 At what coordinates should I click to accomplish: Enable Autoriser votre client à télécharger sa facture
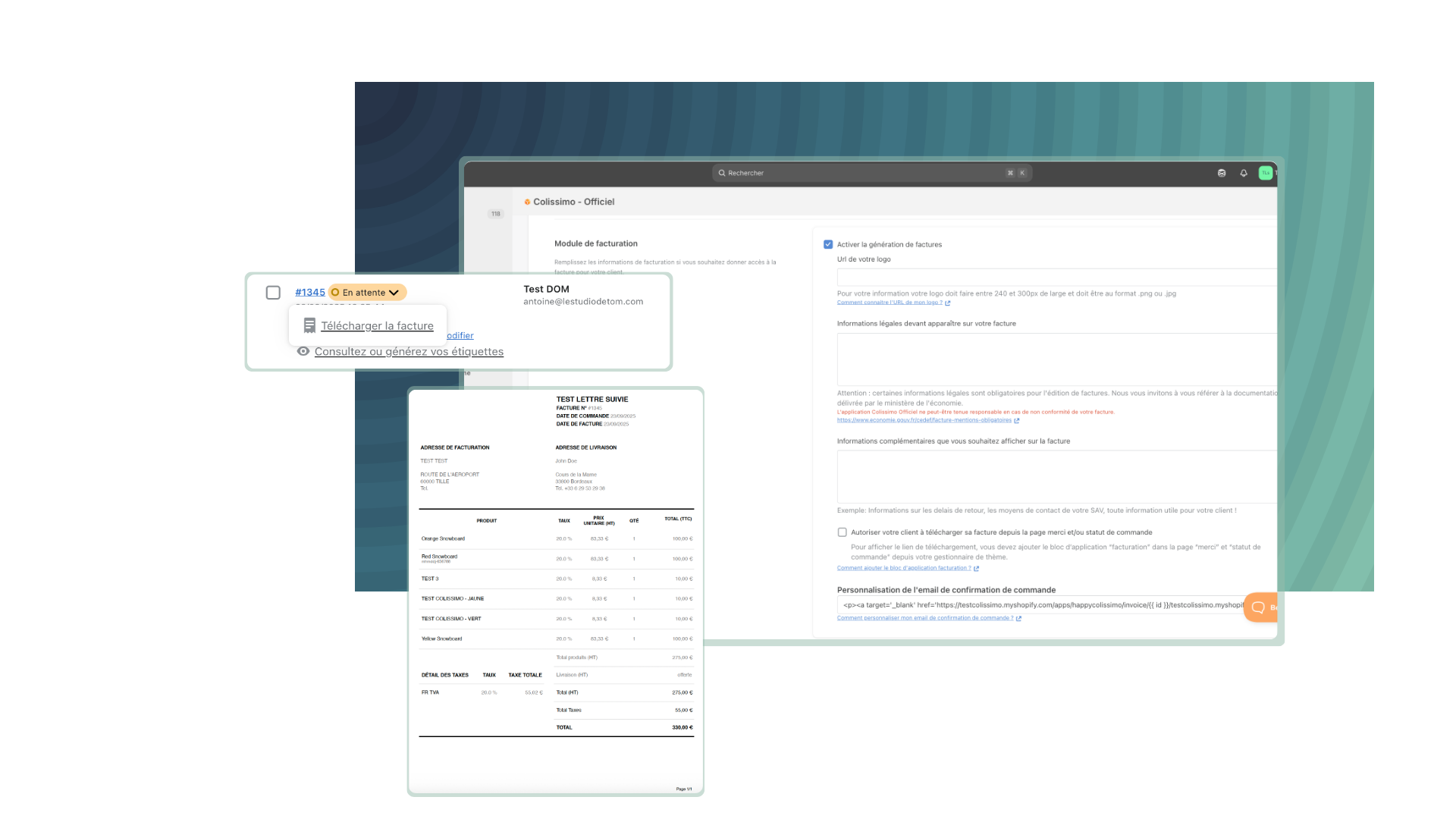pyautogui.click(x=842, y=532)
